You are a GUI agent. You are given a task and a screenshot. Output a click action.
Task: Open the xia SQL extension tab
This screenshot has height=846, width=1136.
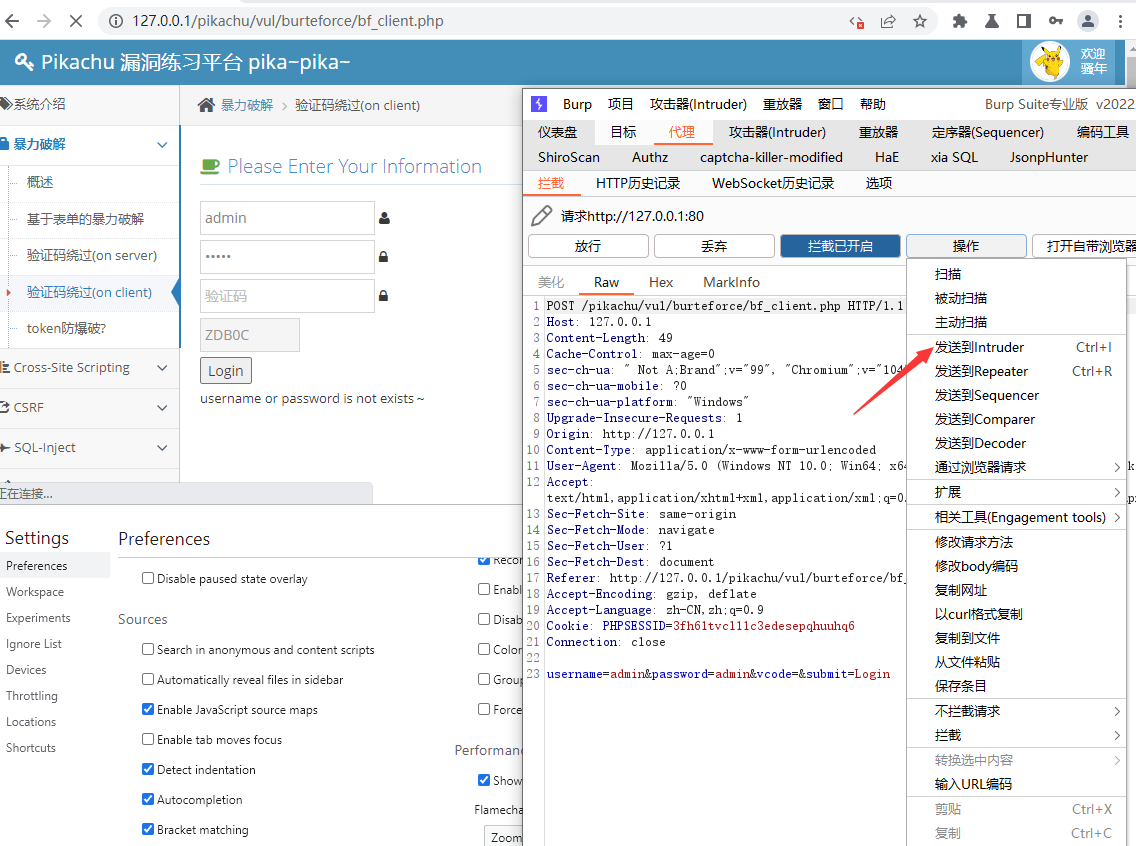954,157
